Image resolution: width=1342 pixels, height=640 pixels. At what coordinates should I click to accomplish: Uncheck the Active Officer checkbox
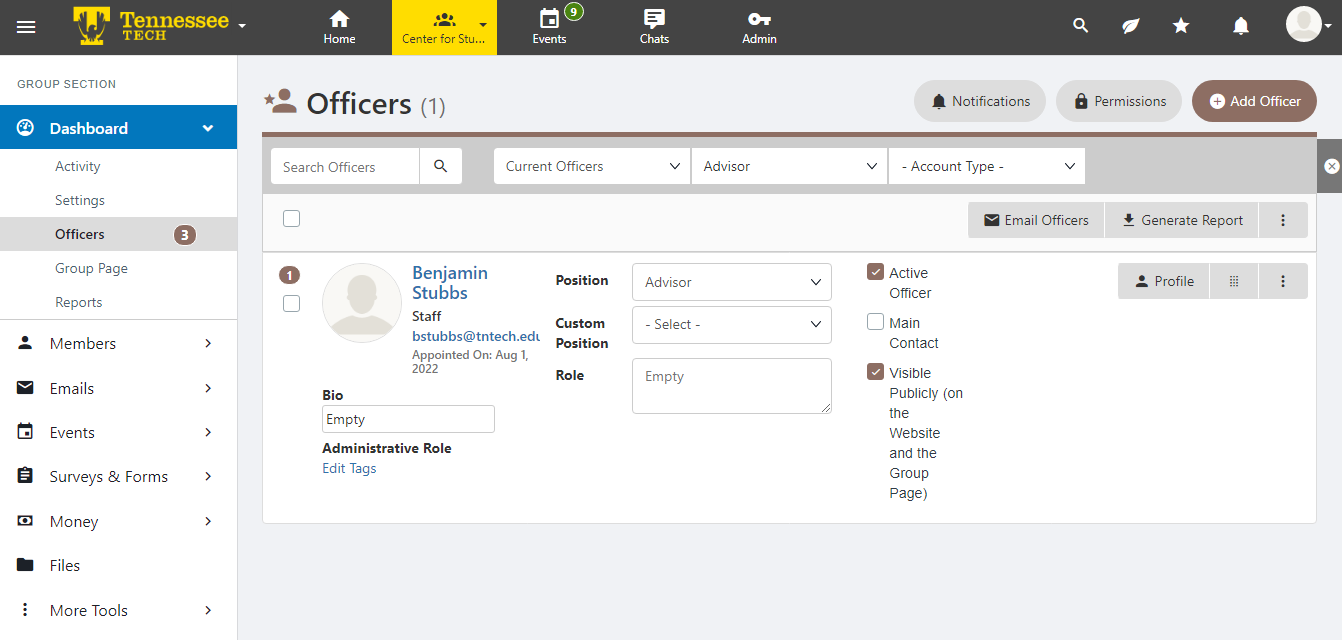[876, 272]
